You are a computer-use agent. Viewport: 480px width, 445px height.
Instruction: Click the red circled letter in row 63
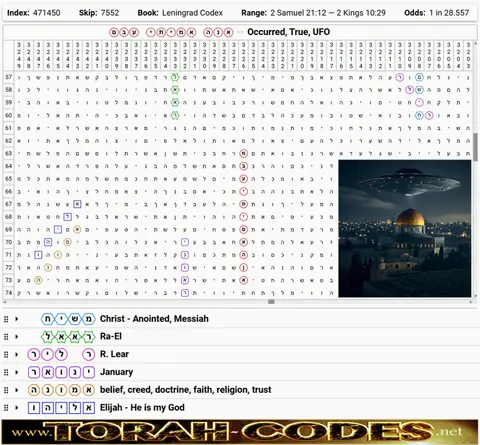pyautogui.click(x=243, y=154)
